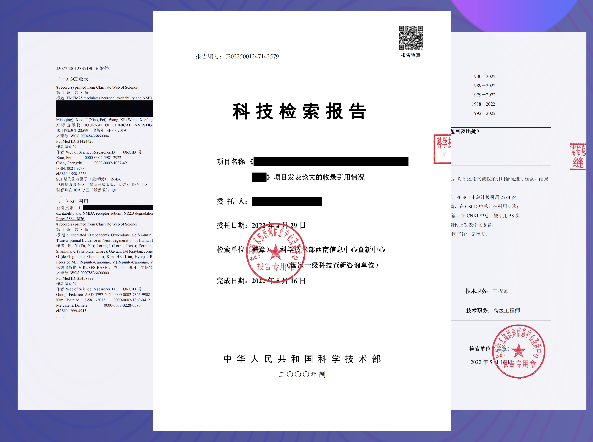Select the text 中华人民共和国科学技术部
The width and height of the screenshot is (593, 442).
click(302, 359)
